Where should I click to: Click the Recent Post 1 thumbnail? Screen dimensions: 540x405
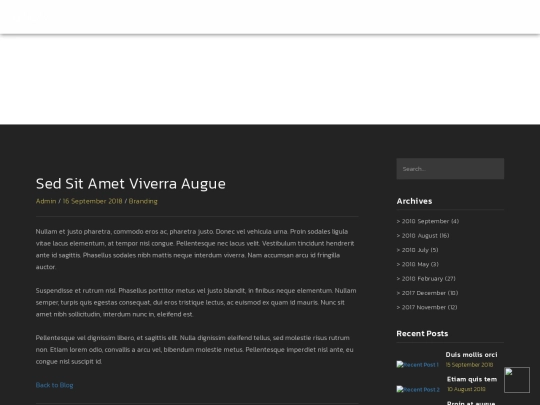(417, 365)
